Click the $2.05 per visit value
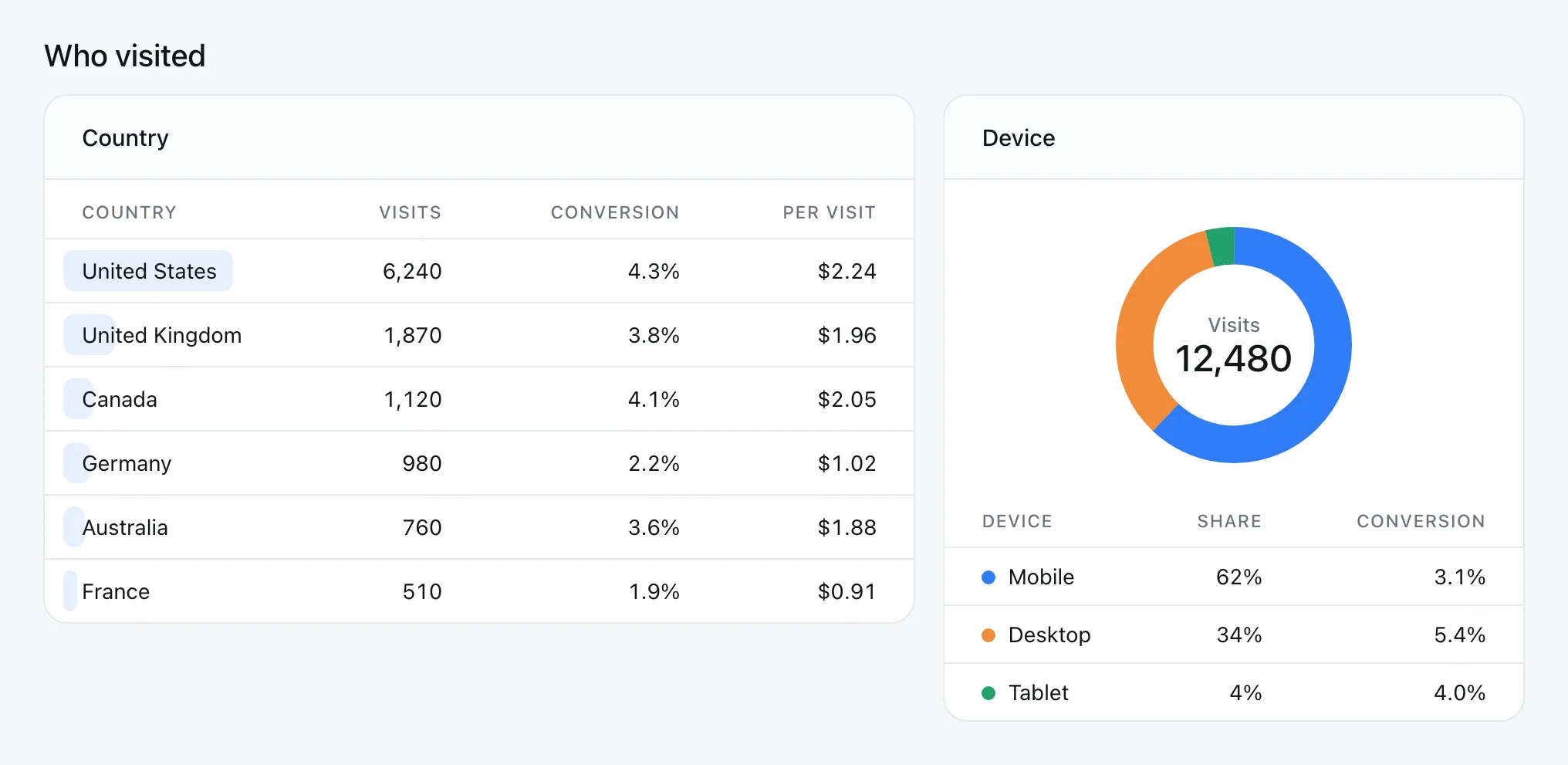 tap(847, 399)
